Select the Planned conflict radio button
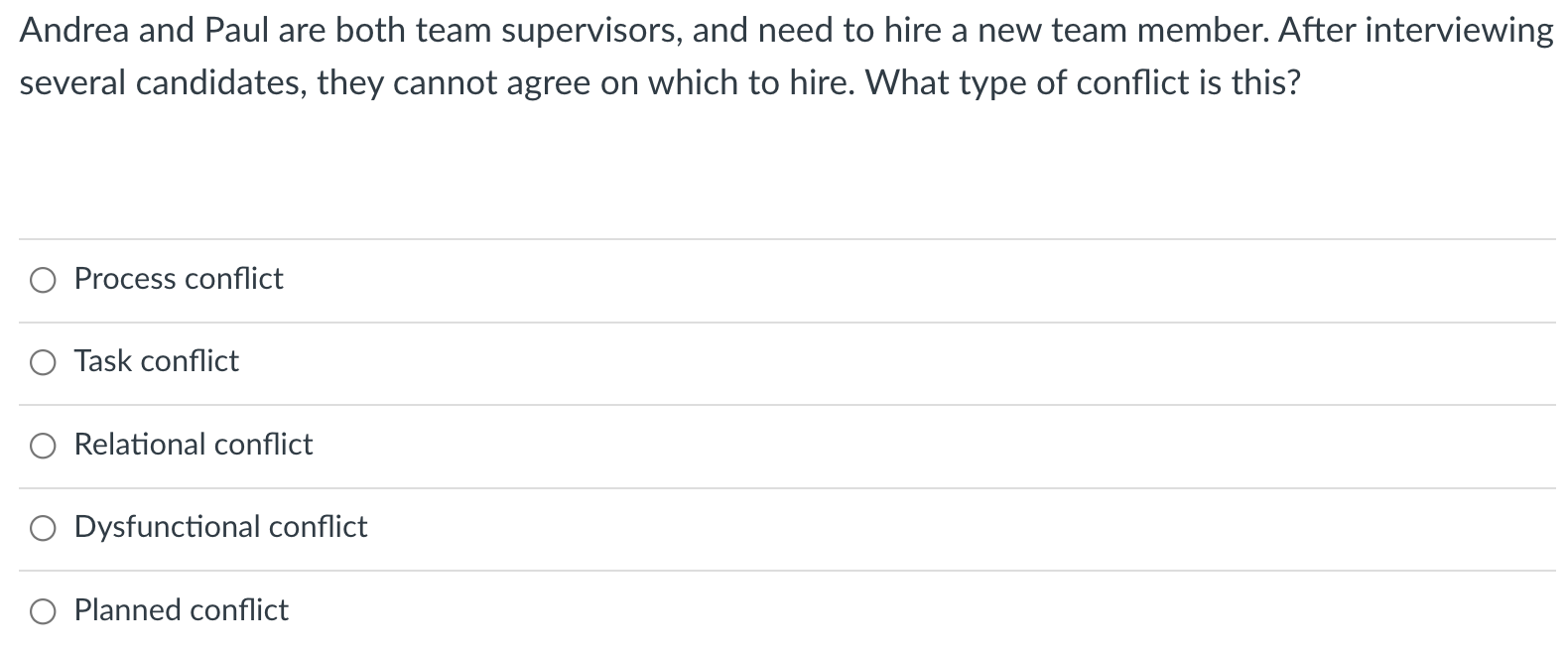 42,611
